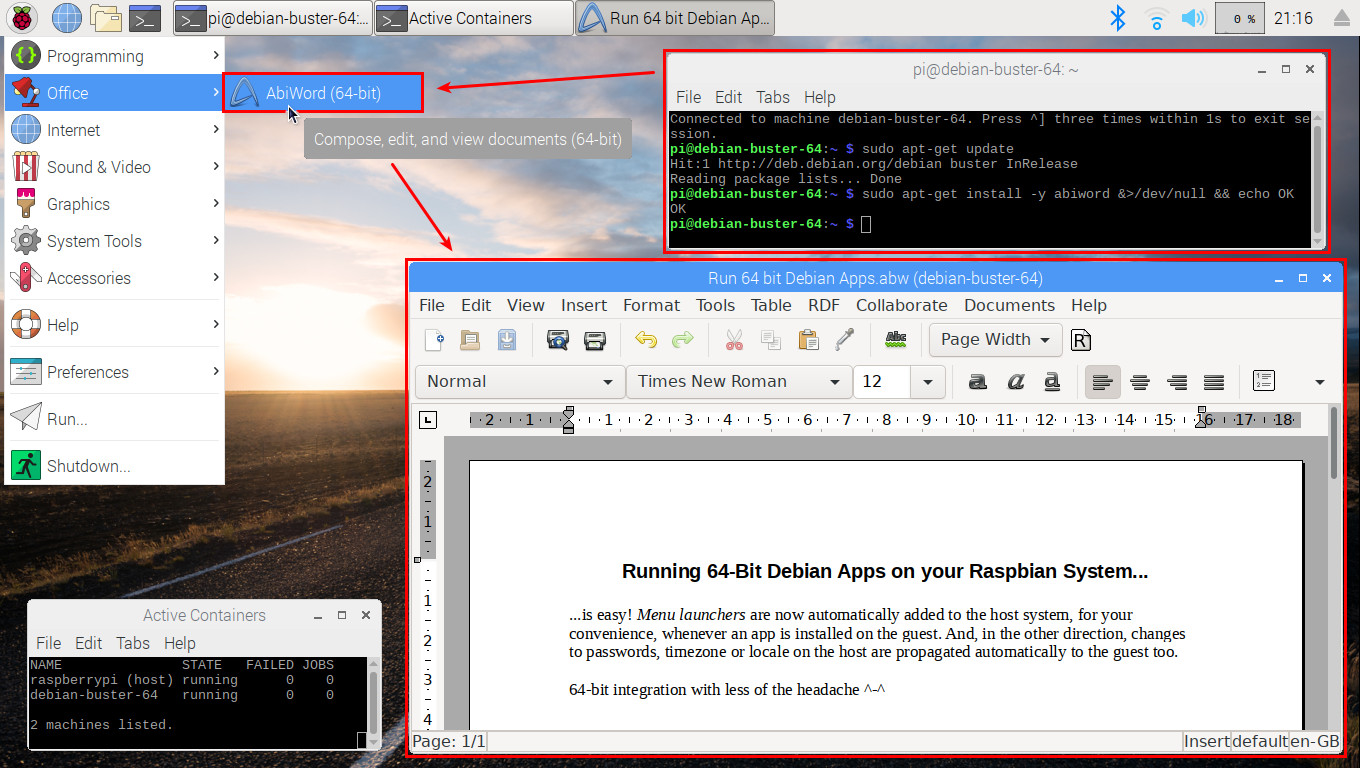The height and width of the screenshot is (768, 1360).
Task: Open the Preferences submenu
Action: (114, 372)
